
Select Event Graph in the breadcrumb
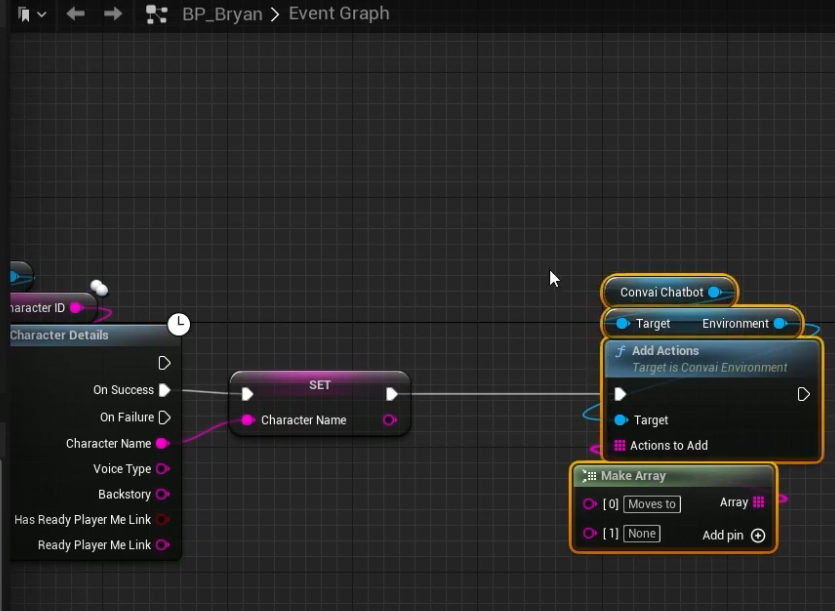point(339,14)
